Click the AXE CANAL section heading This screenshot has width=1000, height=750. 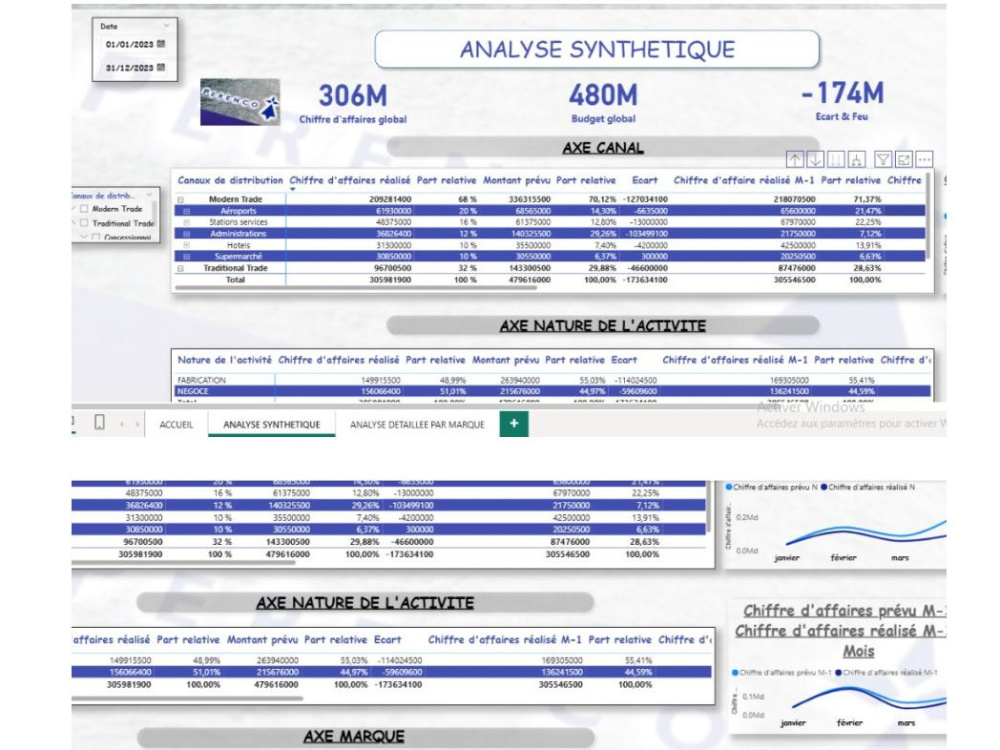point(603,148)
